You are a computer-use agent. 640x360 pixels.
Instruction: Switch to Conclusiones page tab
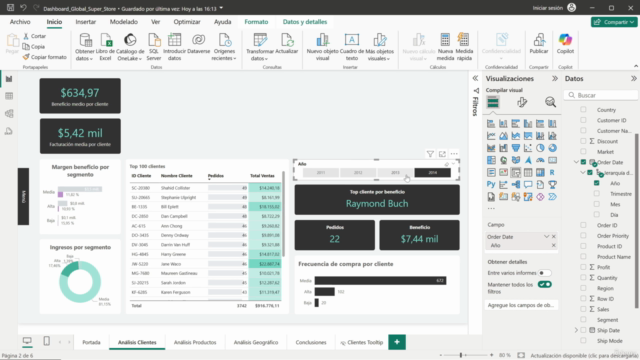coord(311,342)
